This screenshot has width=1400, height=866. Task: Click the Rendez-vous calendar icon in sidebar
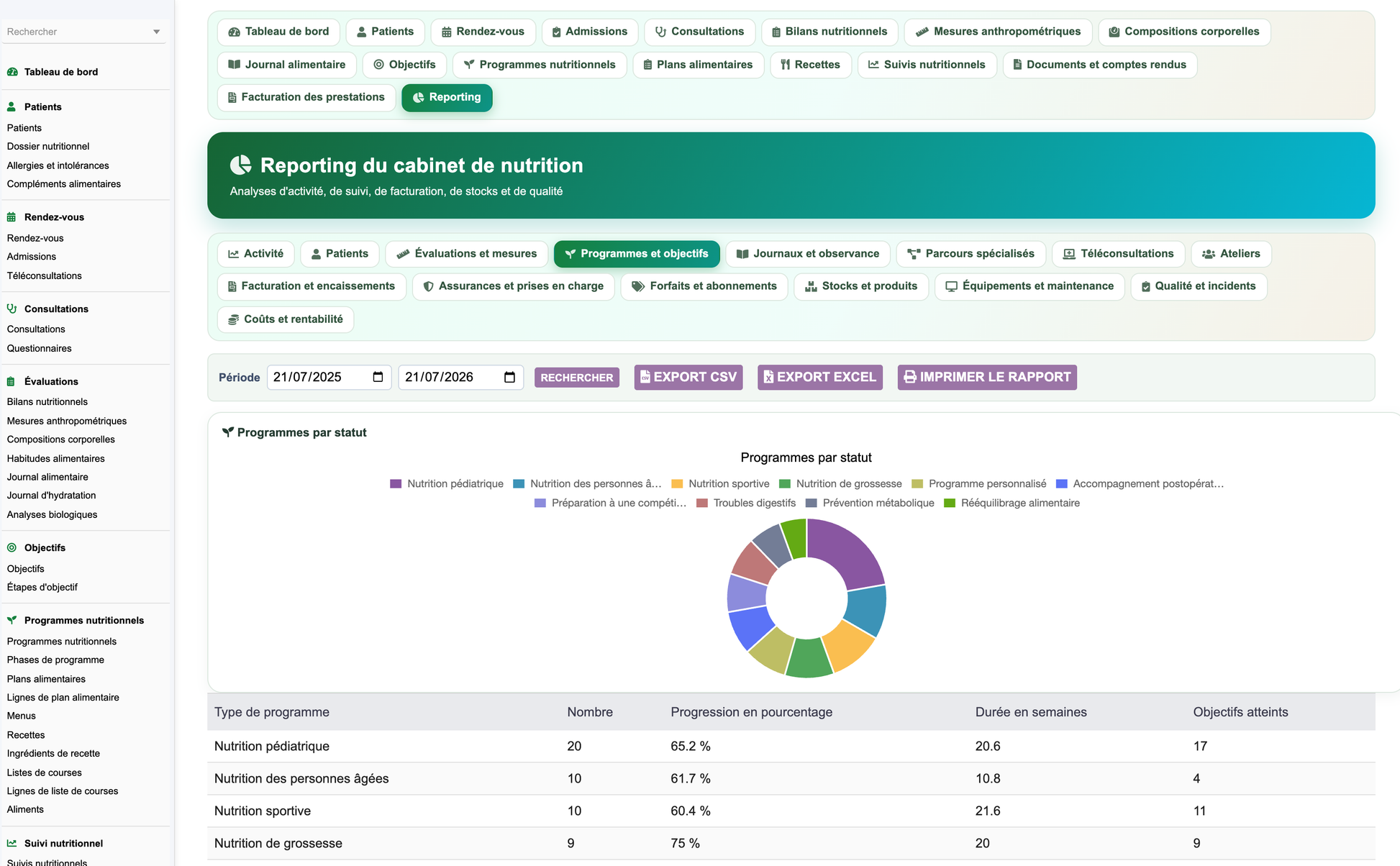tap(12, 217)
